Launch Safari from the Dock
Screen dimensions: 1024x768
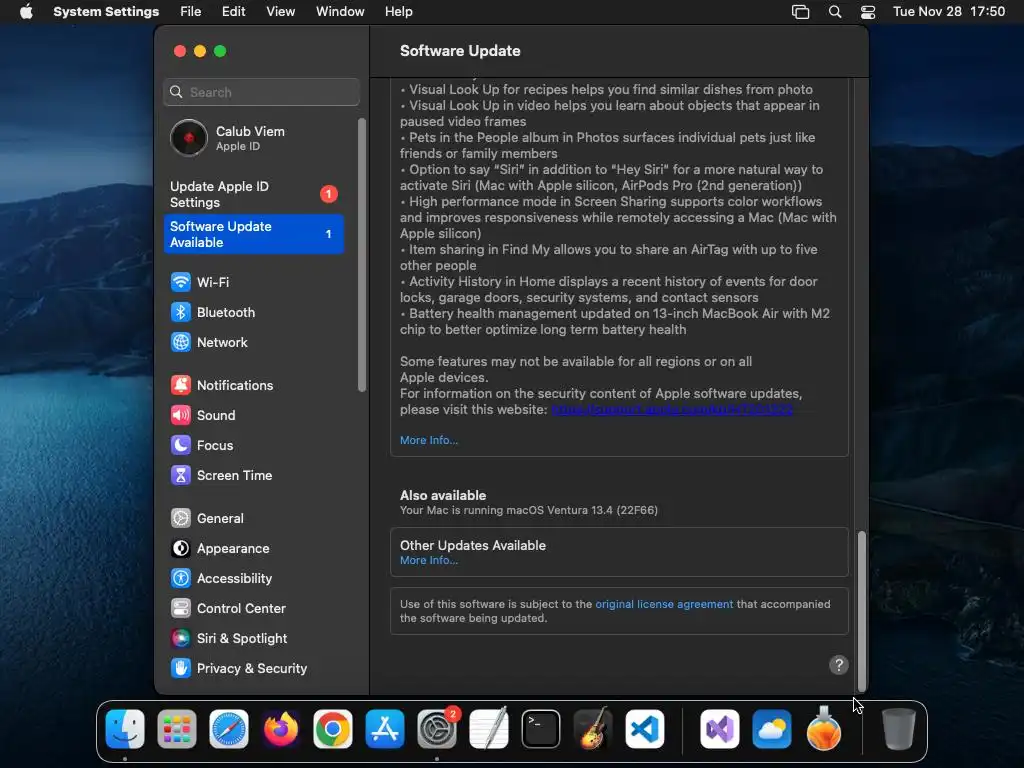tap(229, 729)
